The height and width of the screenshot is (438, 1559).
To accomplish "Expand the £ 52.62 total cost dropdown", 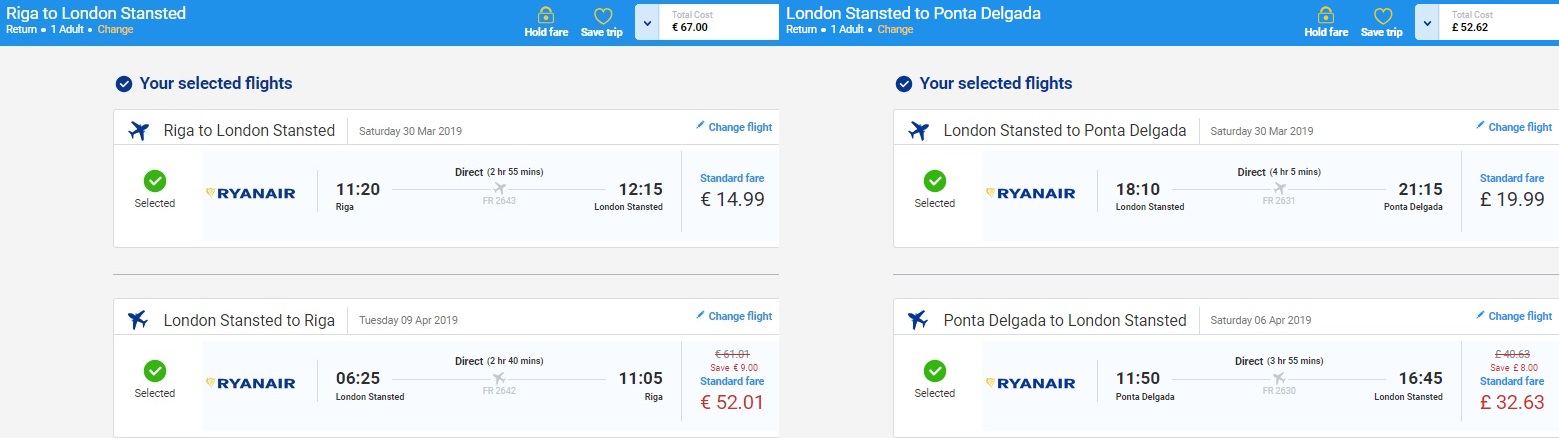I will click(1427, 22).
